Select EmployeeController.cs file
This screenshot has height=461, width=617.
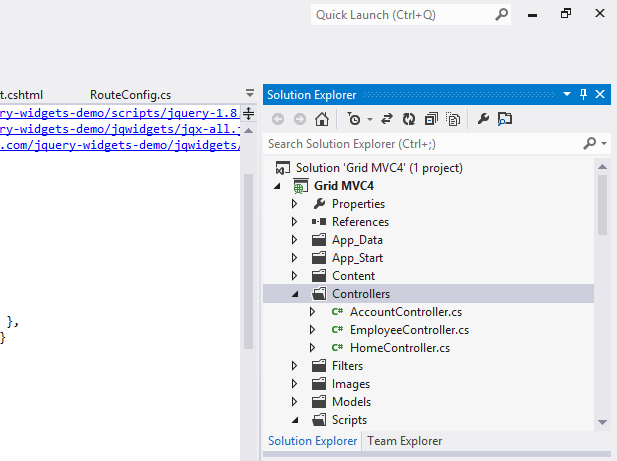[409, 330]
